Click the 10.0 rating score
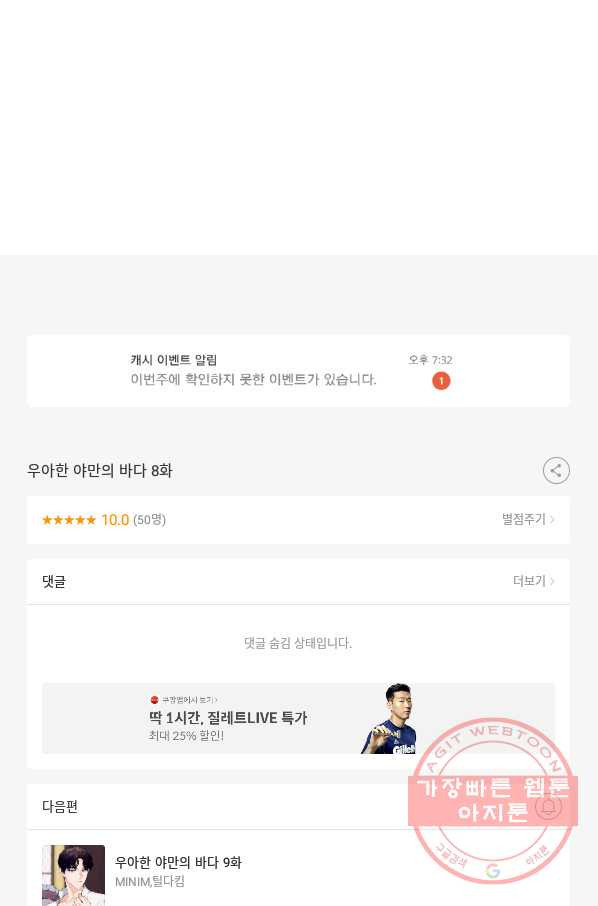Screen dimensions: 598x906 tap(115, 520)
